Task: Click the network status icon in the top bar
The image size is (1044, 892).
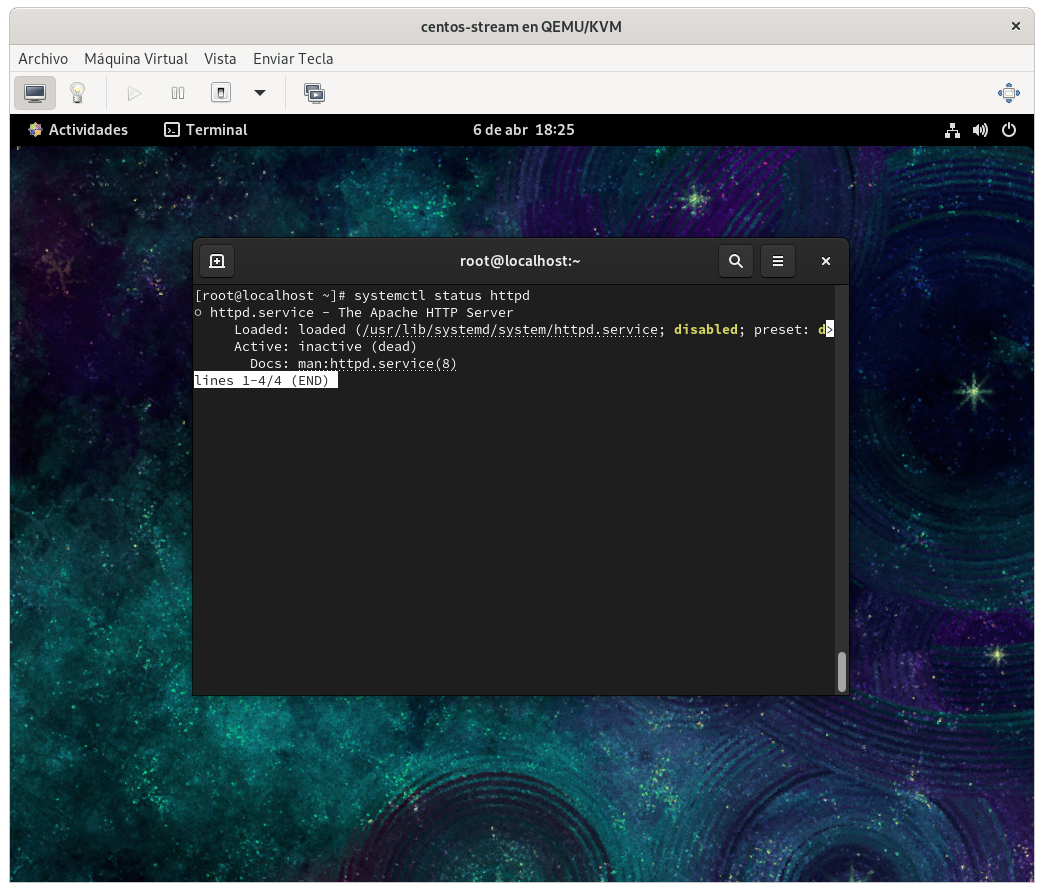Action: (952, 130)
